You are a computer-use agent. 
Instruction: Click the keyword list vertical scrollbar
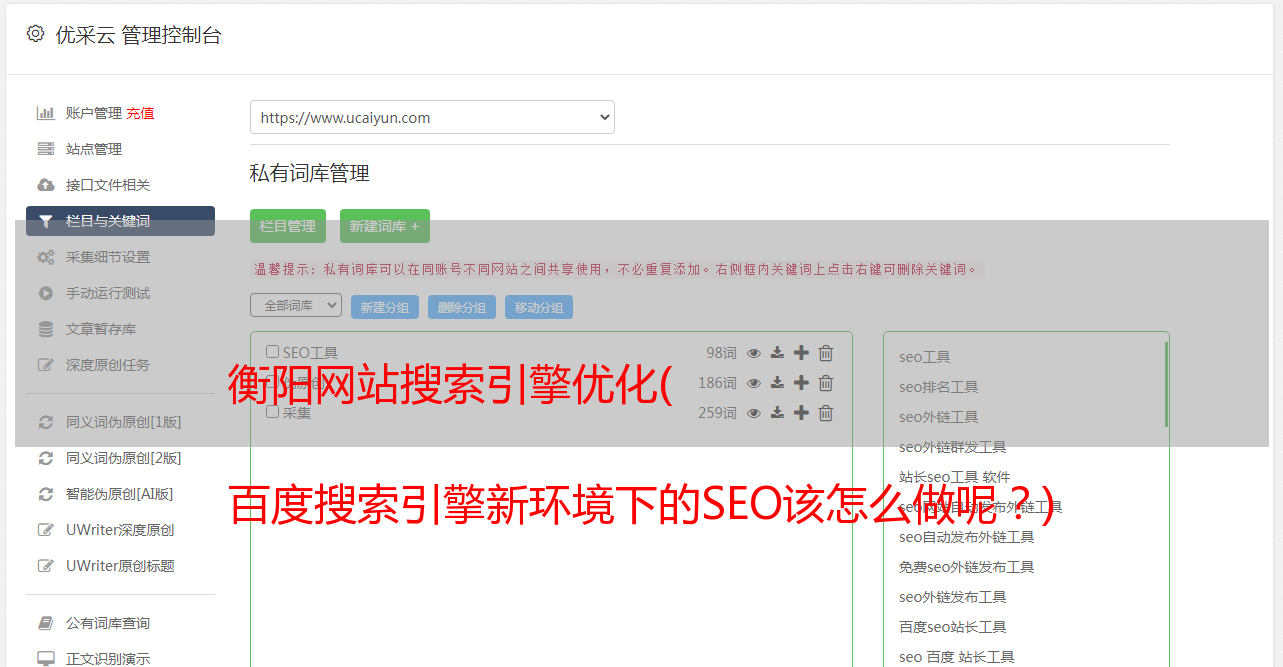[1166, 384]
